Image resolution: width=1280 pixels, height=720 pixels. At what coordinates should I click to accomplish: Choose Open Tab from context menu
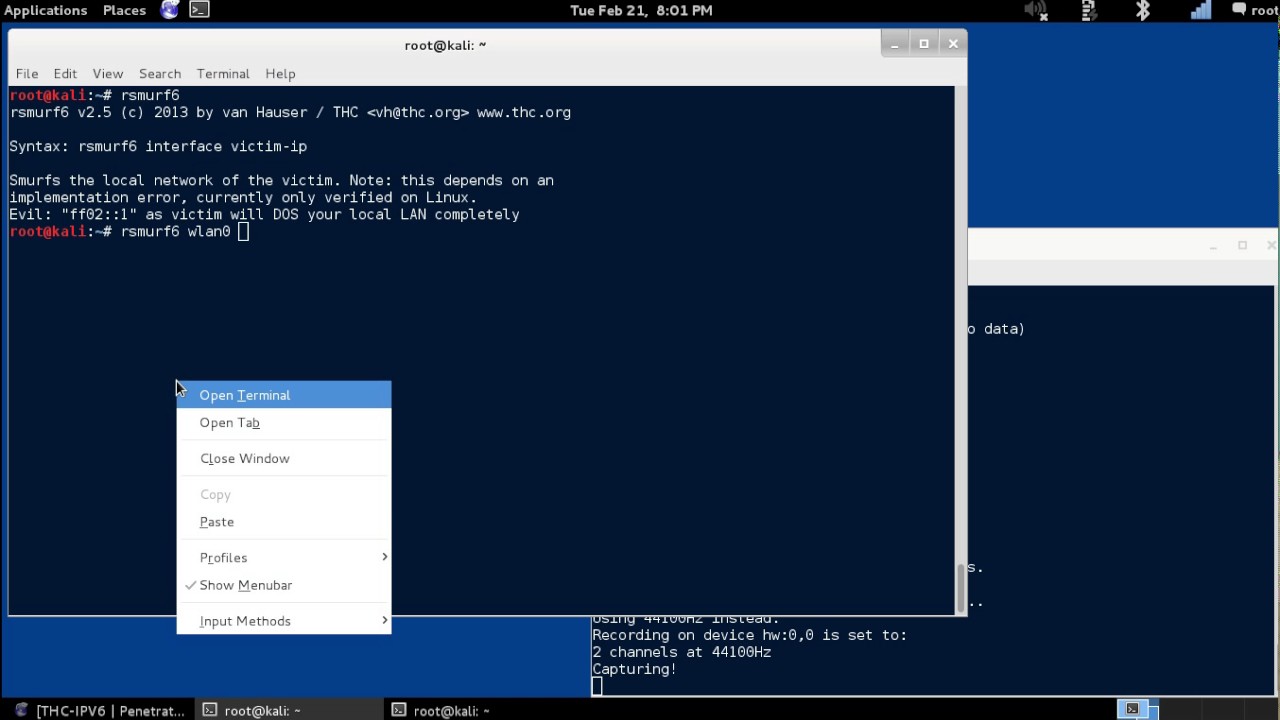(x=284, y=422)
